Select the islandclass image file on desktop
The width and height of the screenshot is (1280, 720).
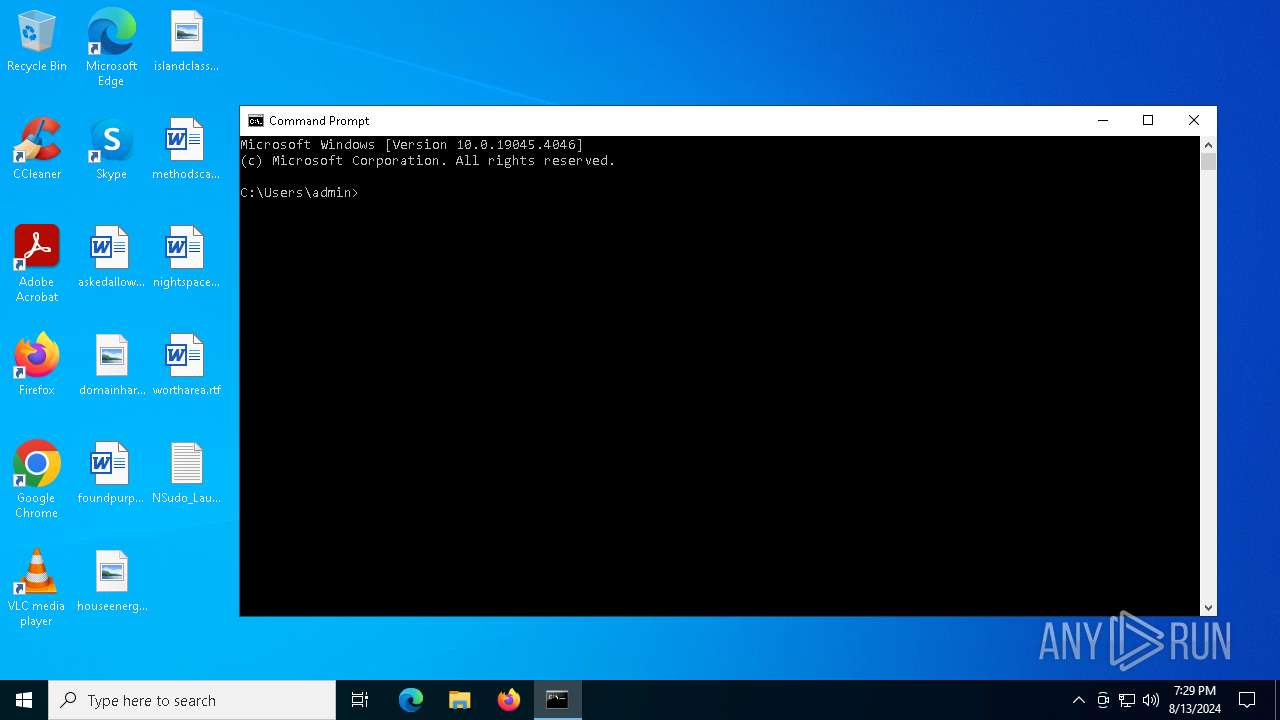pos(186,42)
